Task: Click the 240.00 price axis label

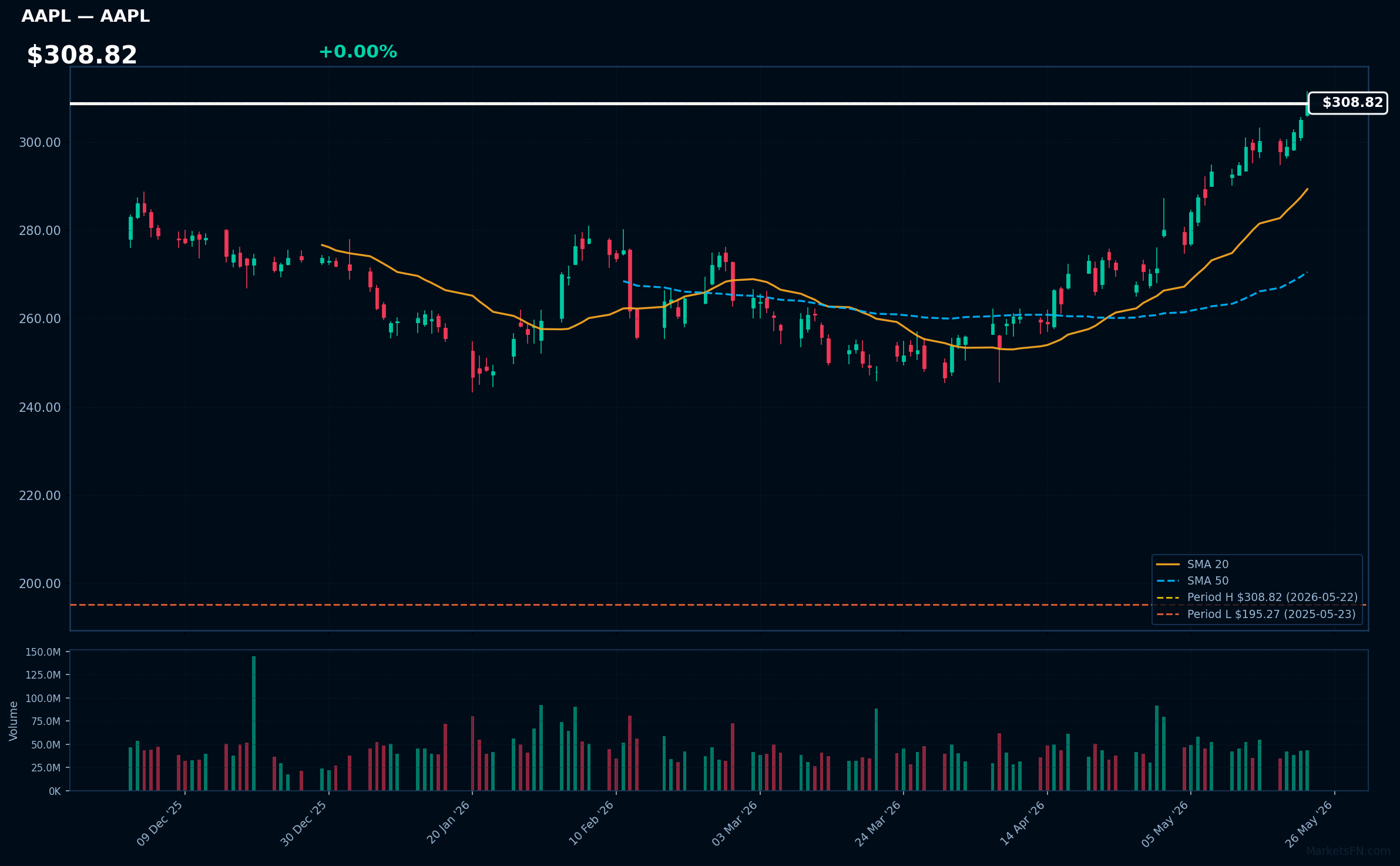Action: (40, 407)
